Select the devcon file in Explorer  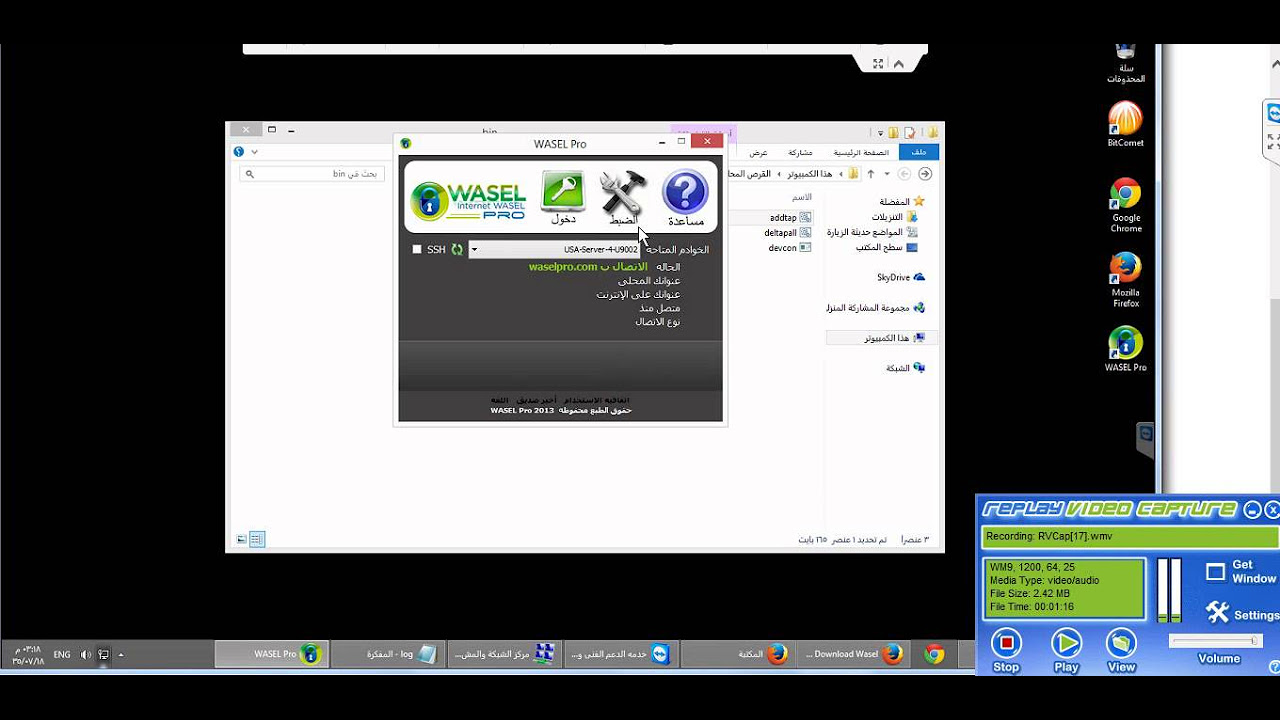[x=790, y=247]
